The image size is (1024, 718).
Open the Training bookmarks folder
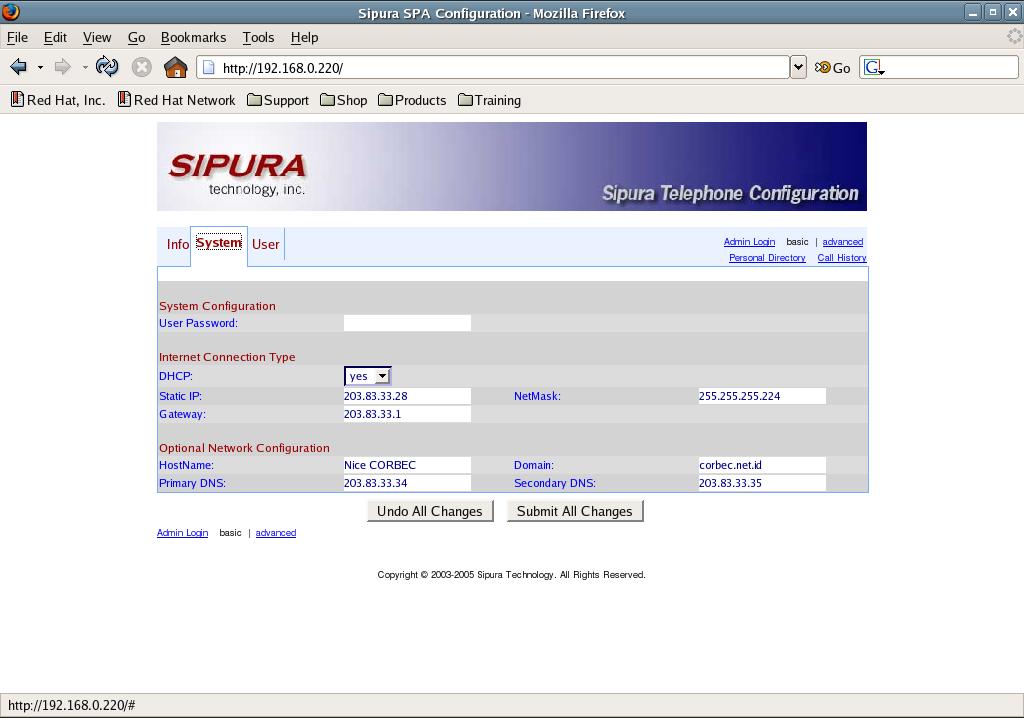pos(489,100)
